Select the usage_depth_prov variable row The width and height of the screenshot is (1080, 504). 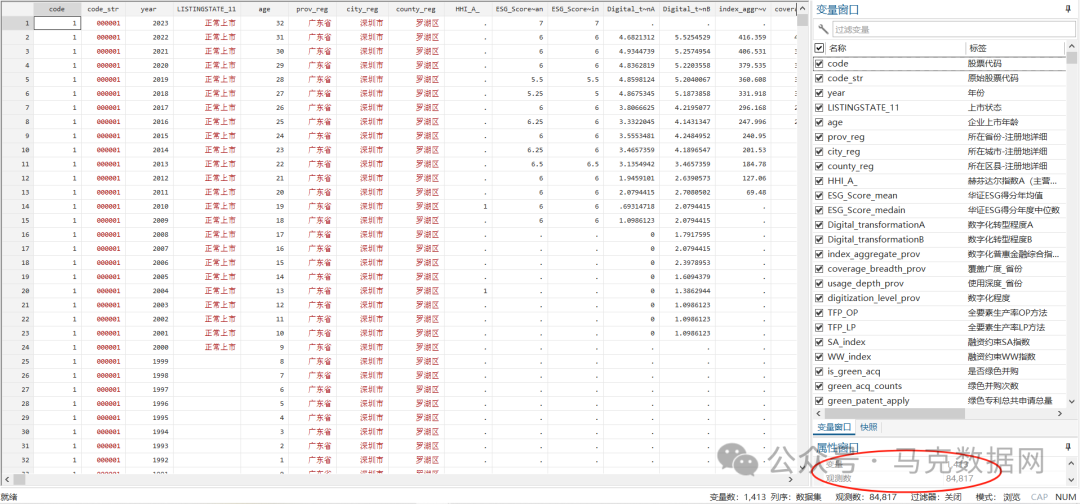pyautogui.click(x=939, y=284)
